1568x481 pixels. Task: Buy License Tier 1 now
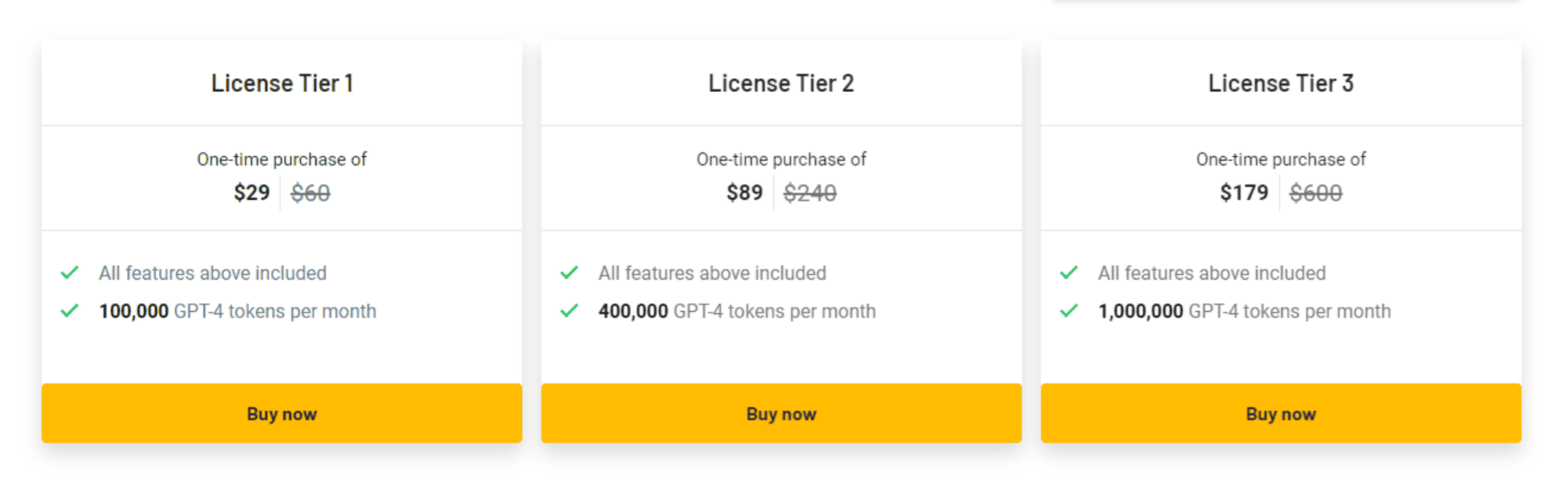(282, 414)
